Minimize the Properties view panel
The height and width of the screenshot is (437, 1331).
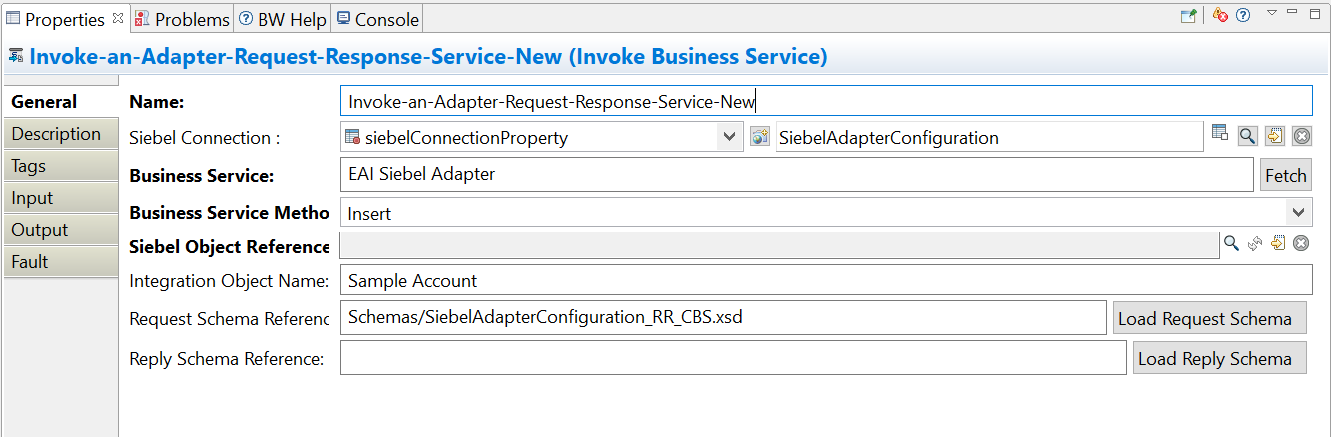1291,13
